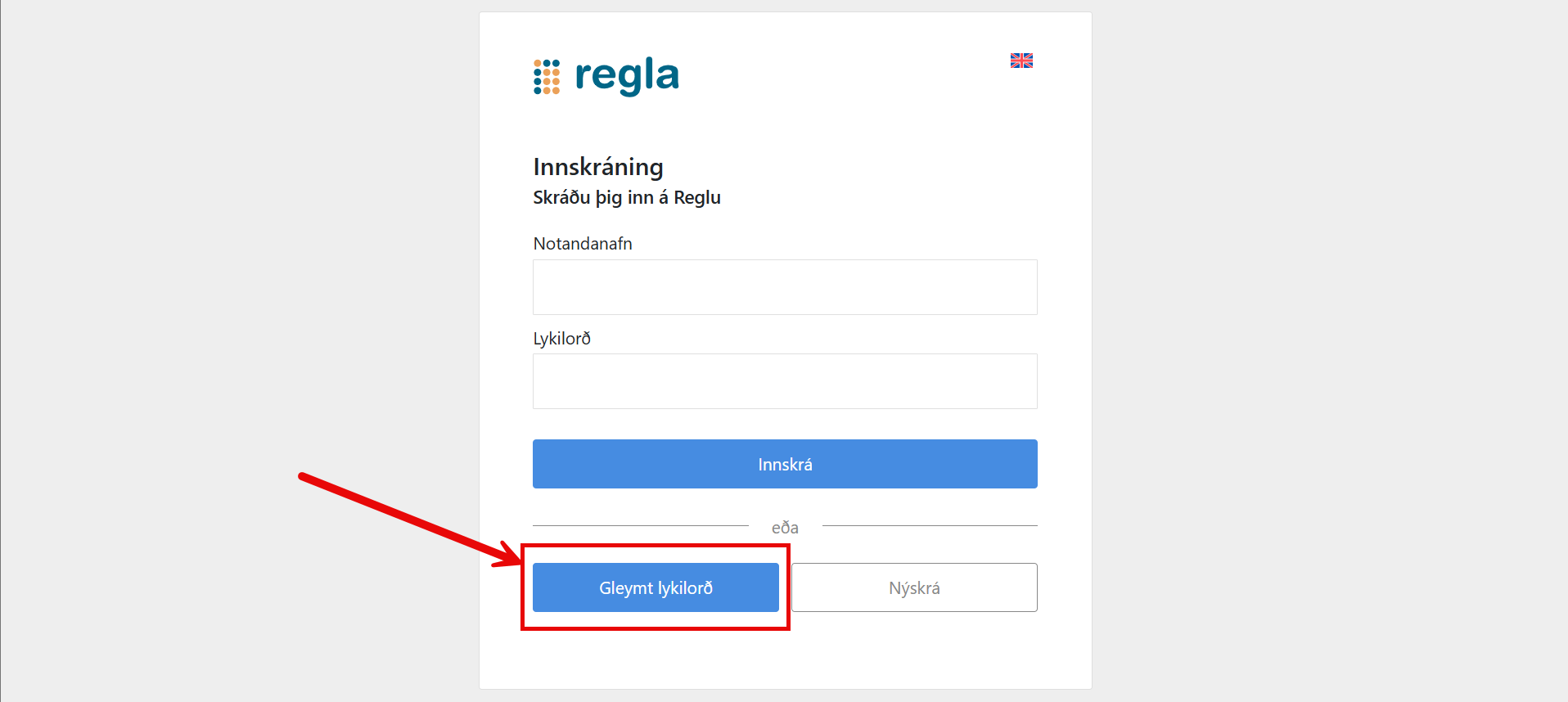Click the "Skráðu þig inn á Reglu" subtitle

[627, 197]
